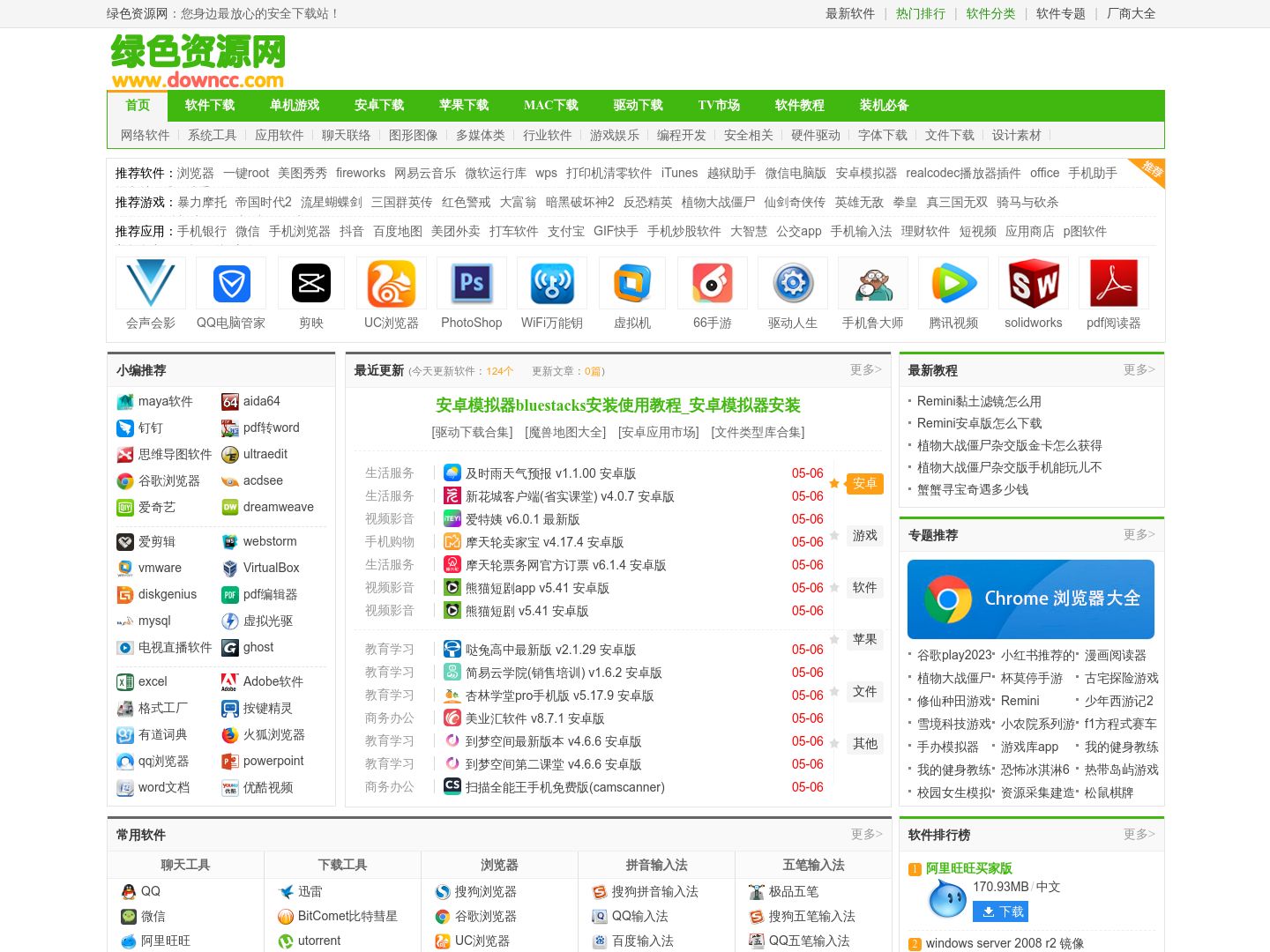The image size is (1270, 952).
Task: Click the 绿色资源网 downcc.com logo
Action: pos(198,61)
